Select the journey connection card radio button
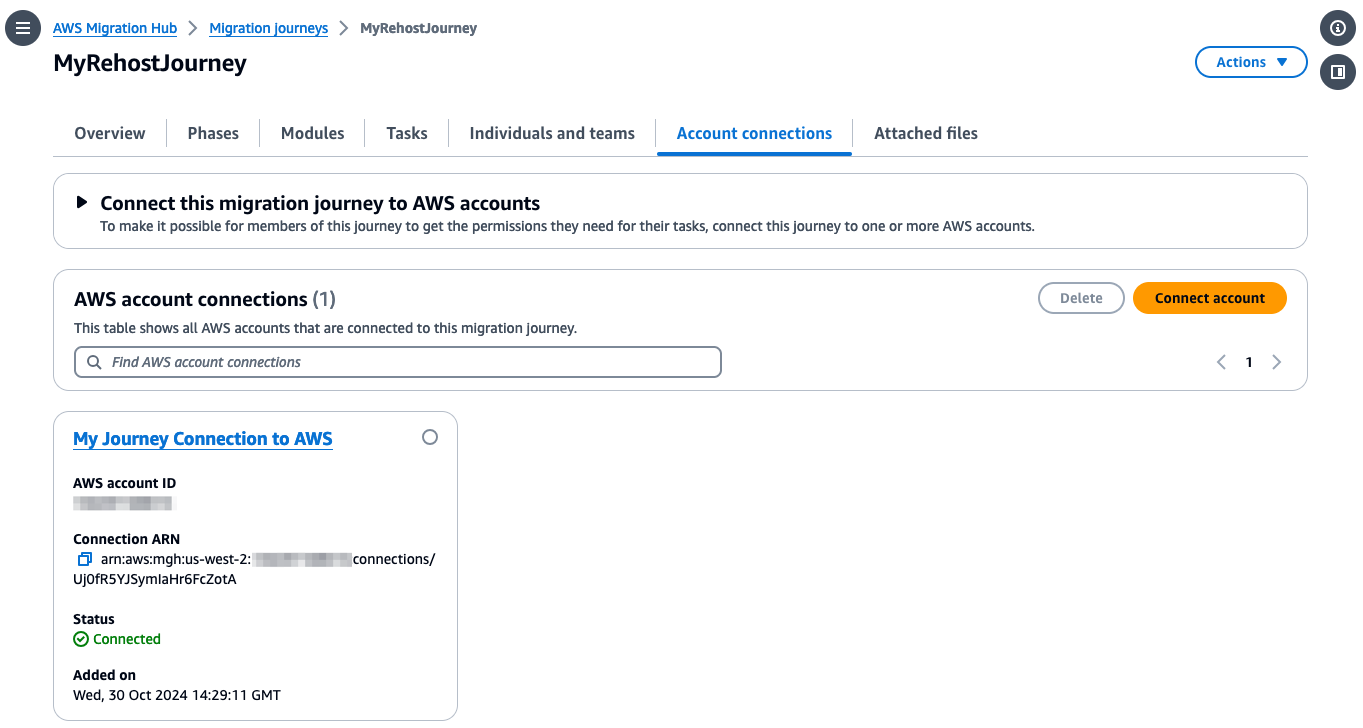Viewport: 1363px width, 728px height. click(430, 437)
